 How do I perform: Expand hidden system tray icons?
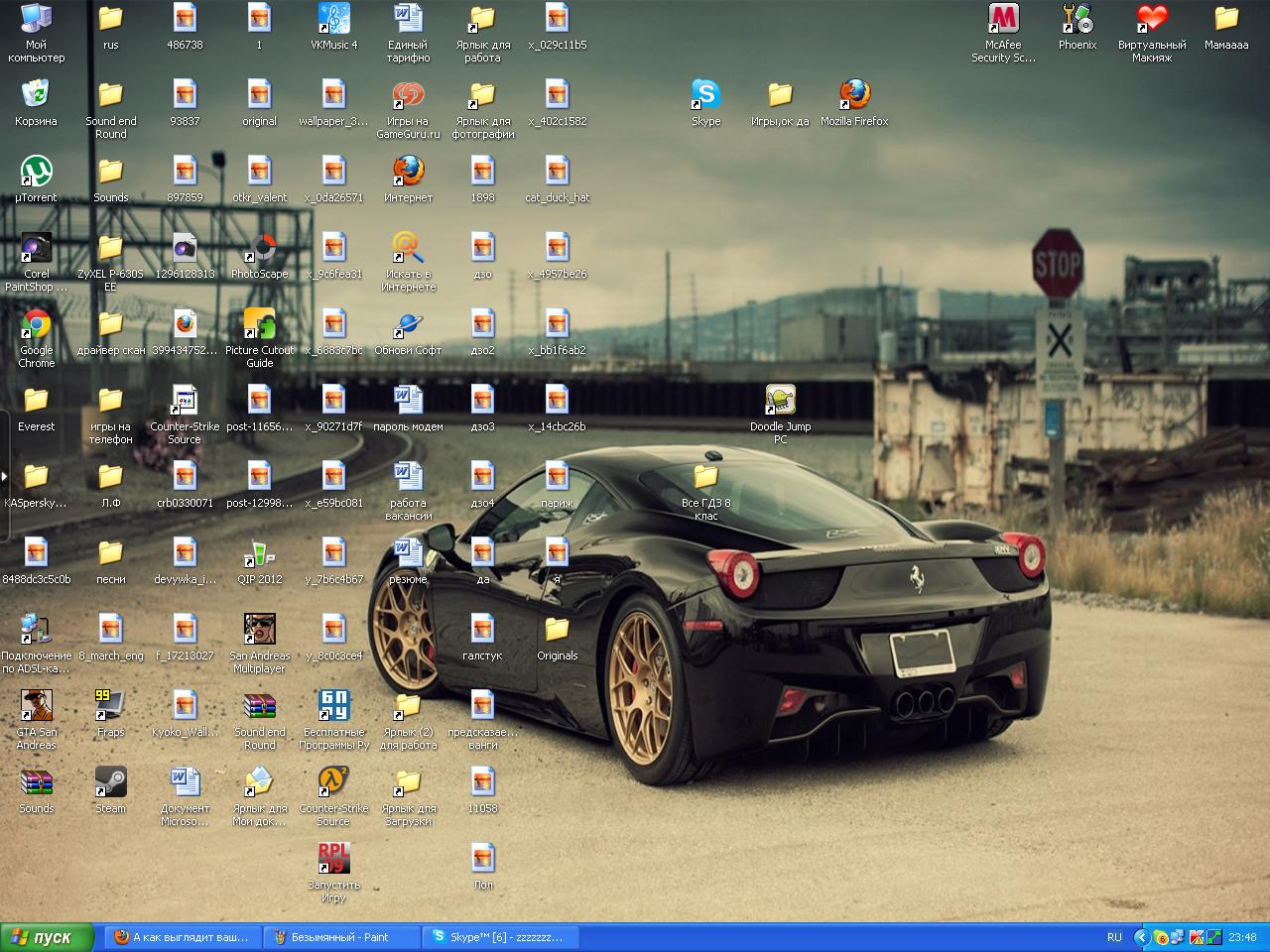click(1141, 937)
